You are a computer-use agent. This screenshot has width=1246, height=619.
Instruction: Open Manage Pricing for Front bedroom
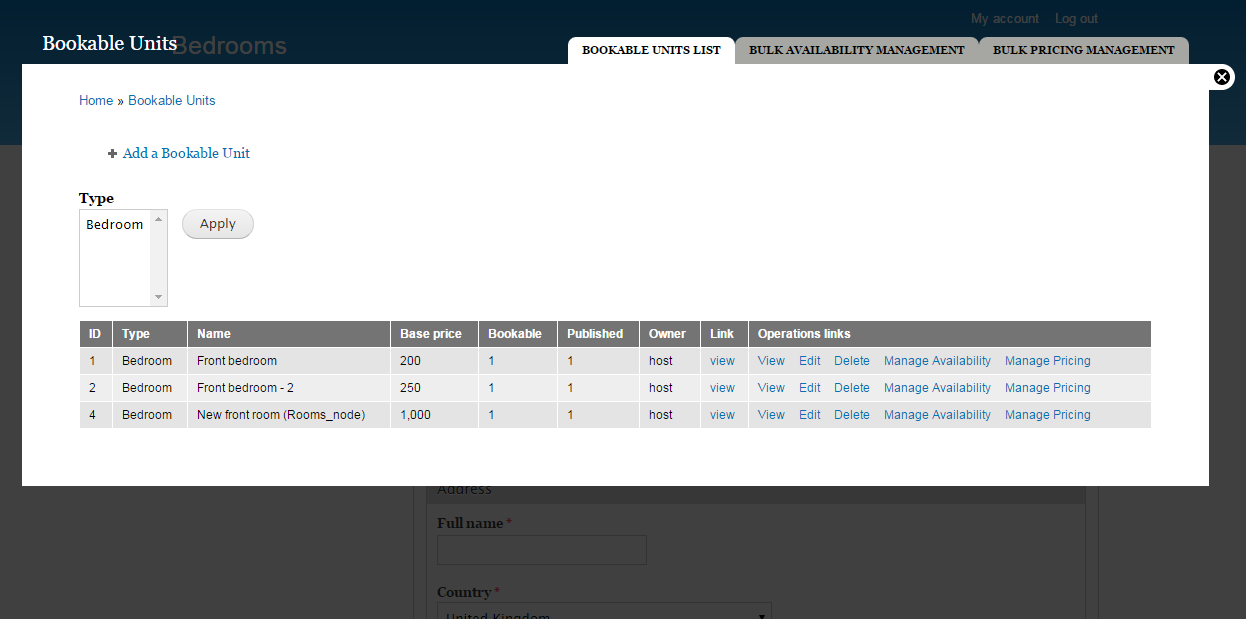click(1047, 361)
